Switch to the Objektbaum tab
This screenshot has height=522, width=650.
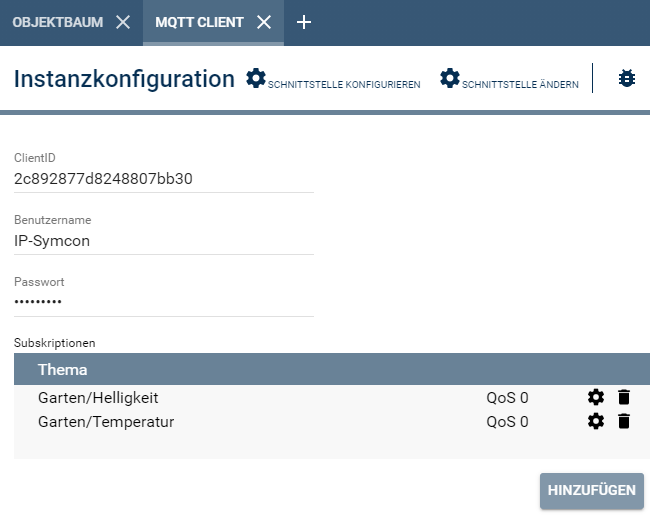tap(58, 22)
